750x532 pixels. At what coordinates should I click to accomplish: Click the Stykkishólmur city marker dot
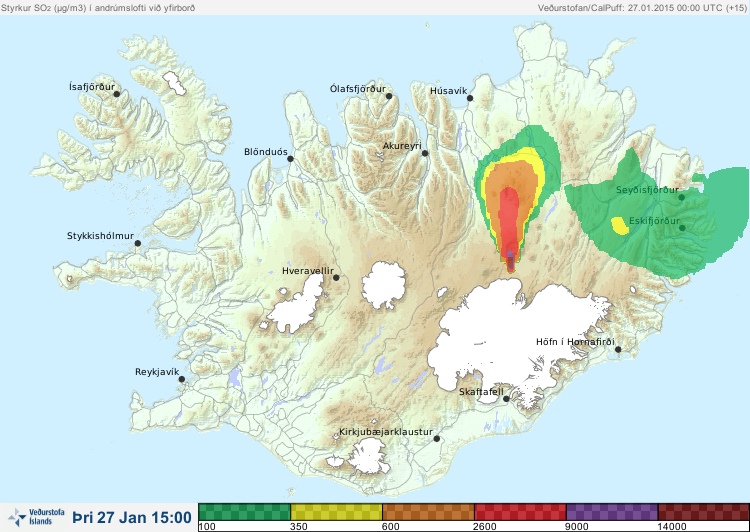click(138, 244)
